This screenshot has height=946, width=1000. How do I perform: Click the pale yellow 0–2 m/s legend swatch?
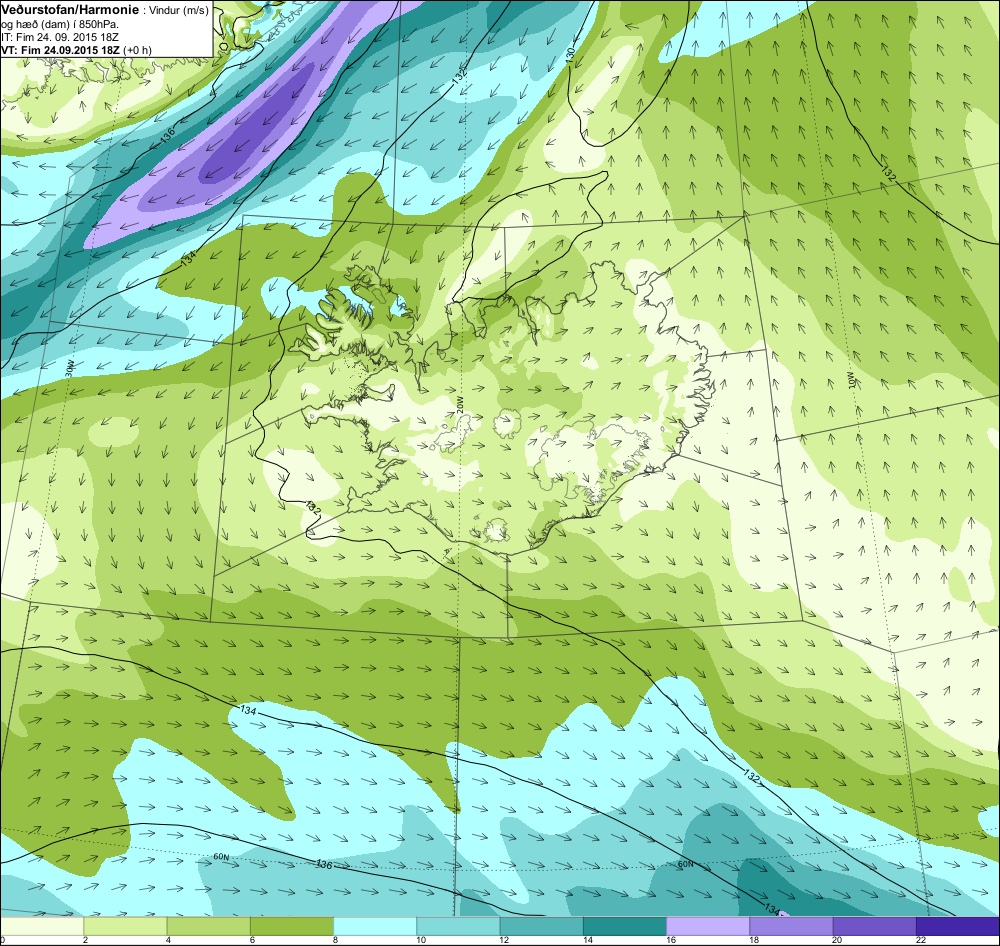pyautogui.click(x=42, y=926)
